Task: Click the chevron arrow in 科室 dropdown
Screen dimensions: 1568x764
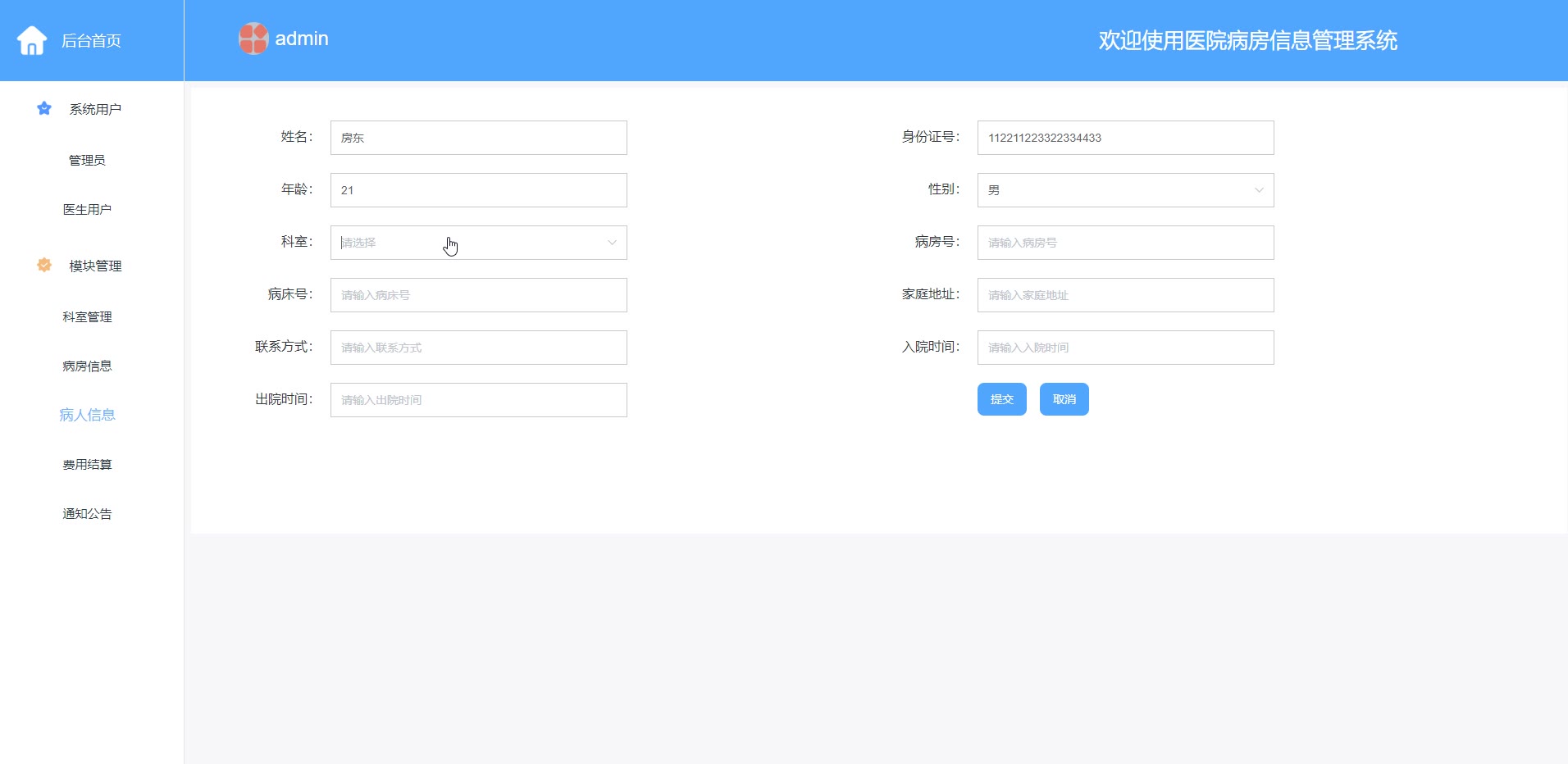Action: pos(612,243)
